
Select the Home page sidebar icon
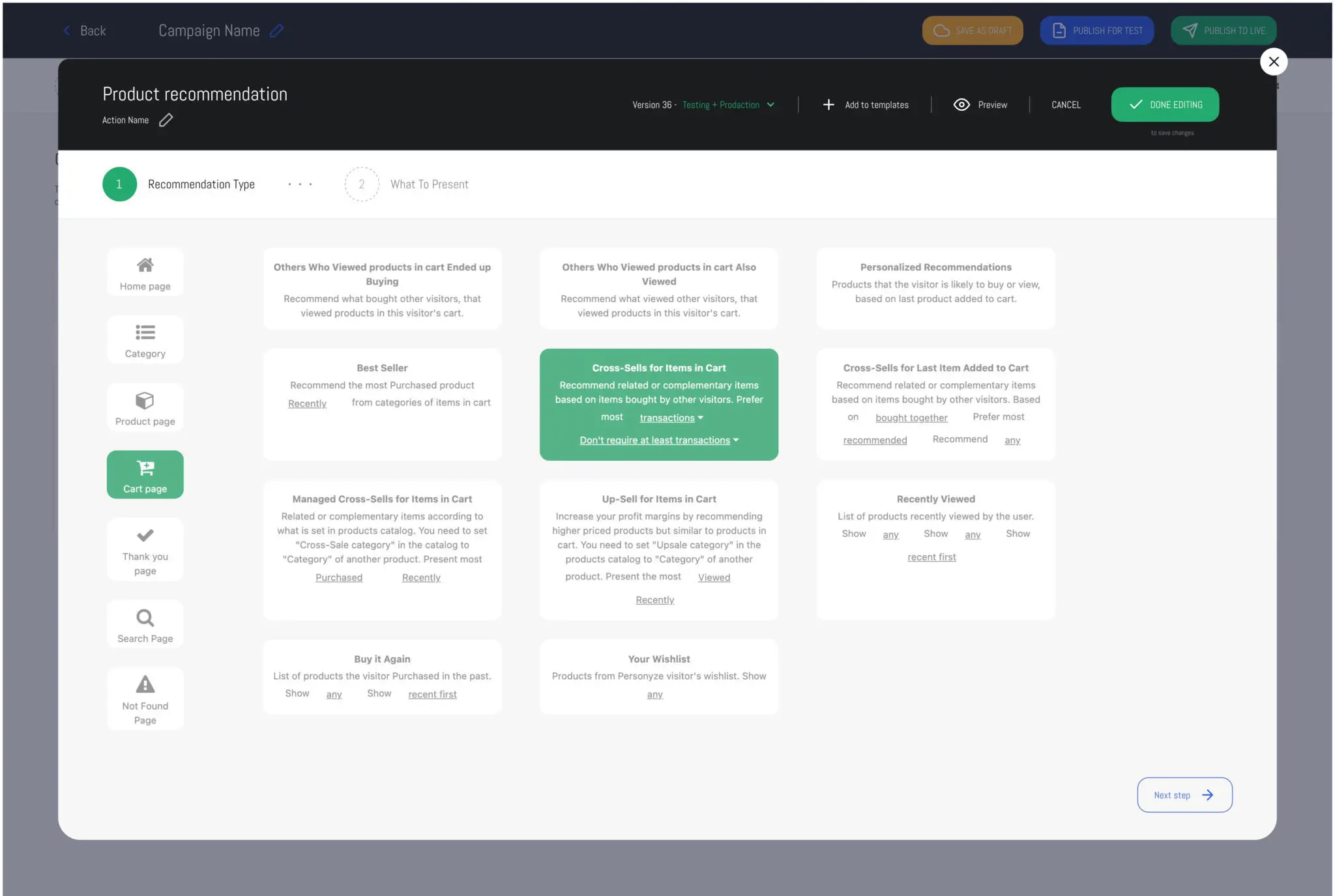pyautogui.click(x=145, y=271)
